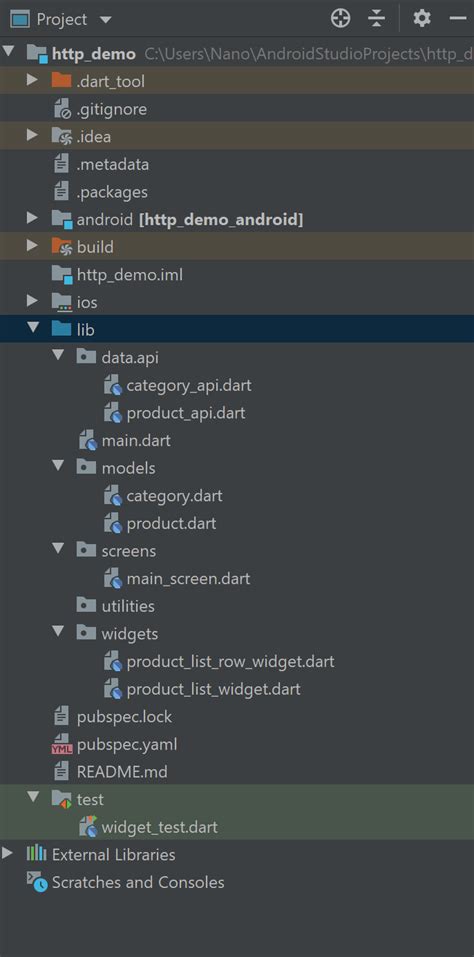Select Scratches and Consoles label
Screen dimensions: 474x957
point(138,882)
